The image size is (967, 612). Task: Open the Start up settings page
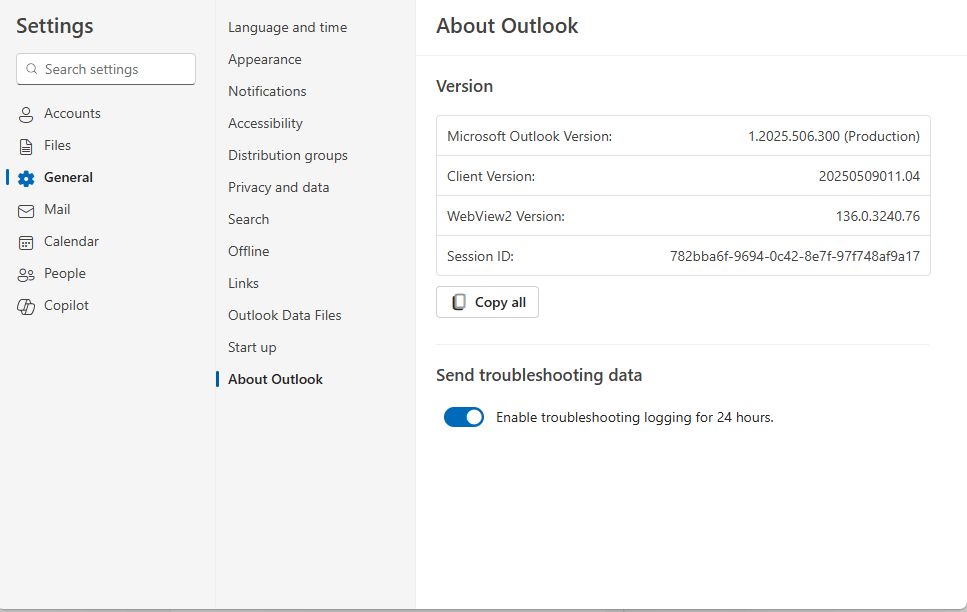coord(252,347)
